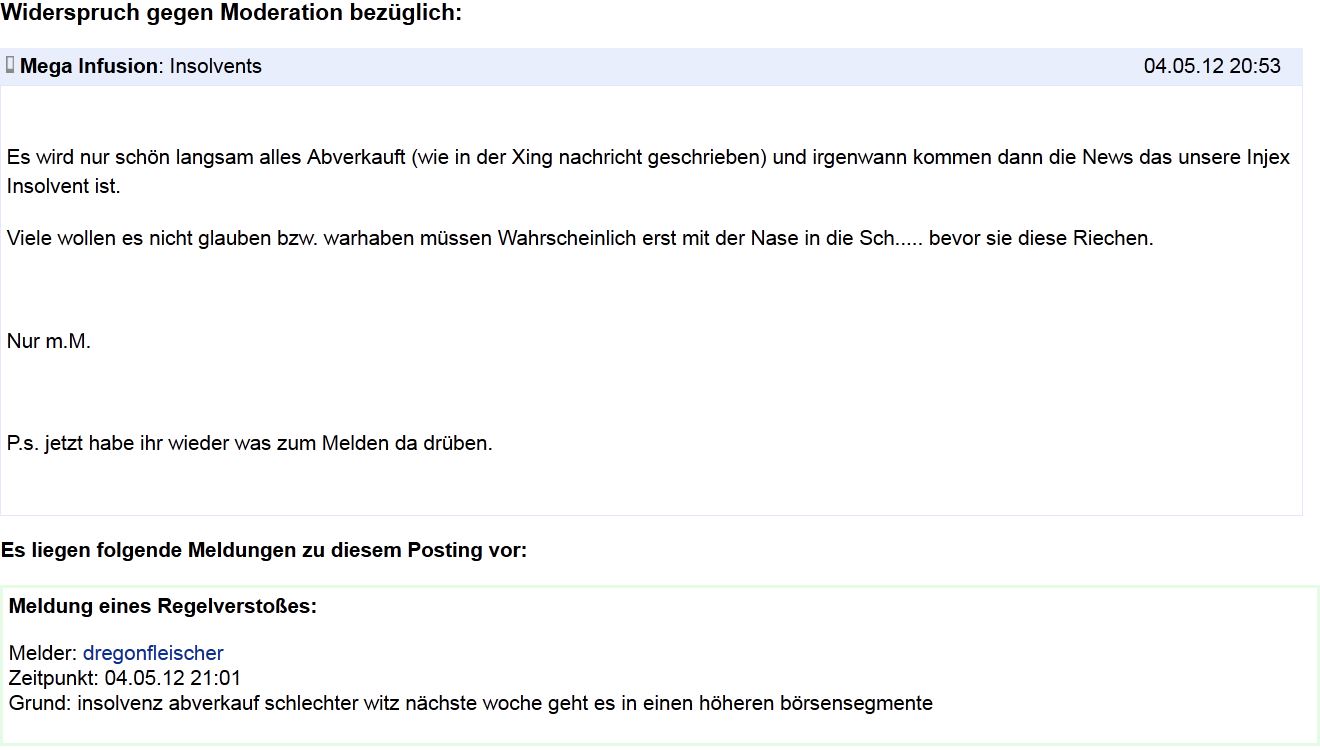Viewport: 1320px width, 750px height.
Task: Click the posting timestamp 04.05.12 20:53
Action: point(1212,66)
